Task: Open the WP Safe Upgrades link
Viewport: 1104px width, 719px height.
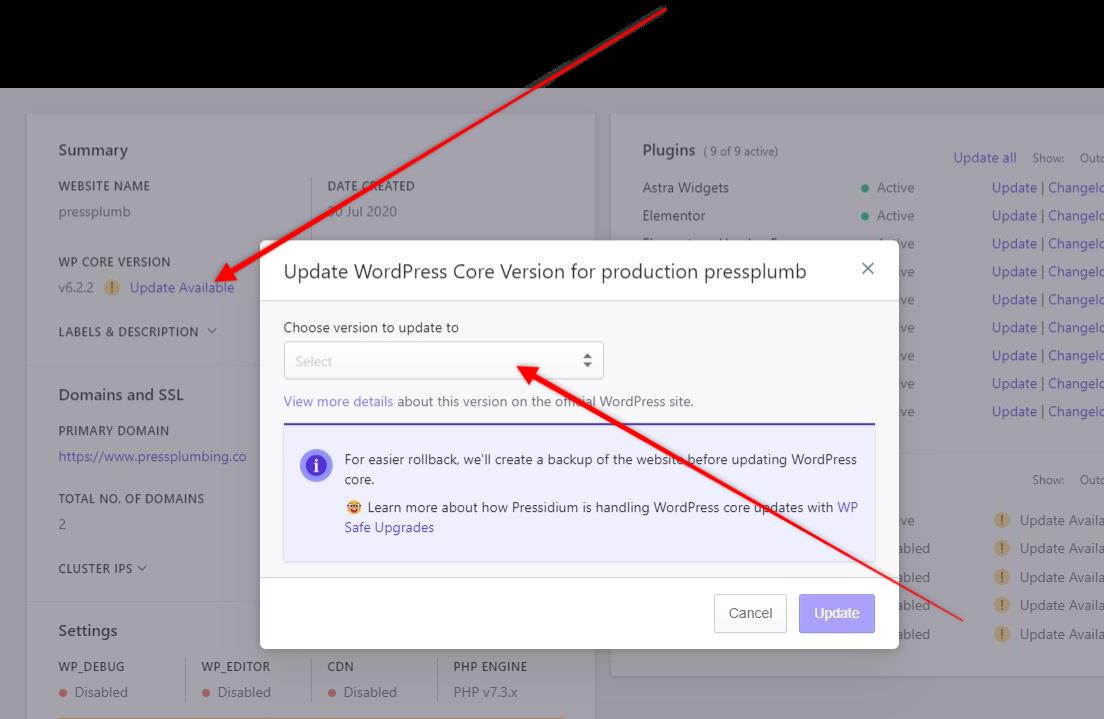Action: click(x=601, y=517)
